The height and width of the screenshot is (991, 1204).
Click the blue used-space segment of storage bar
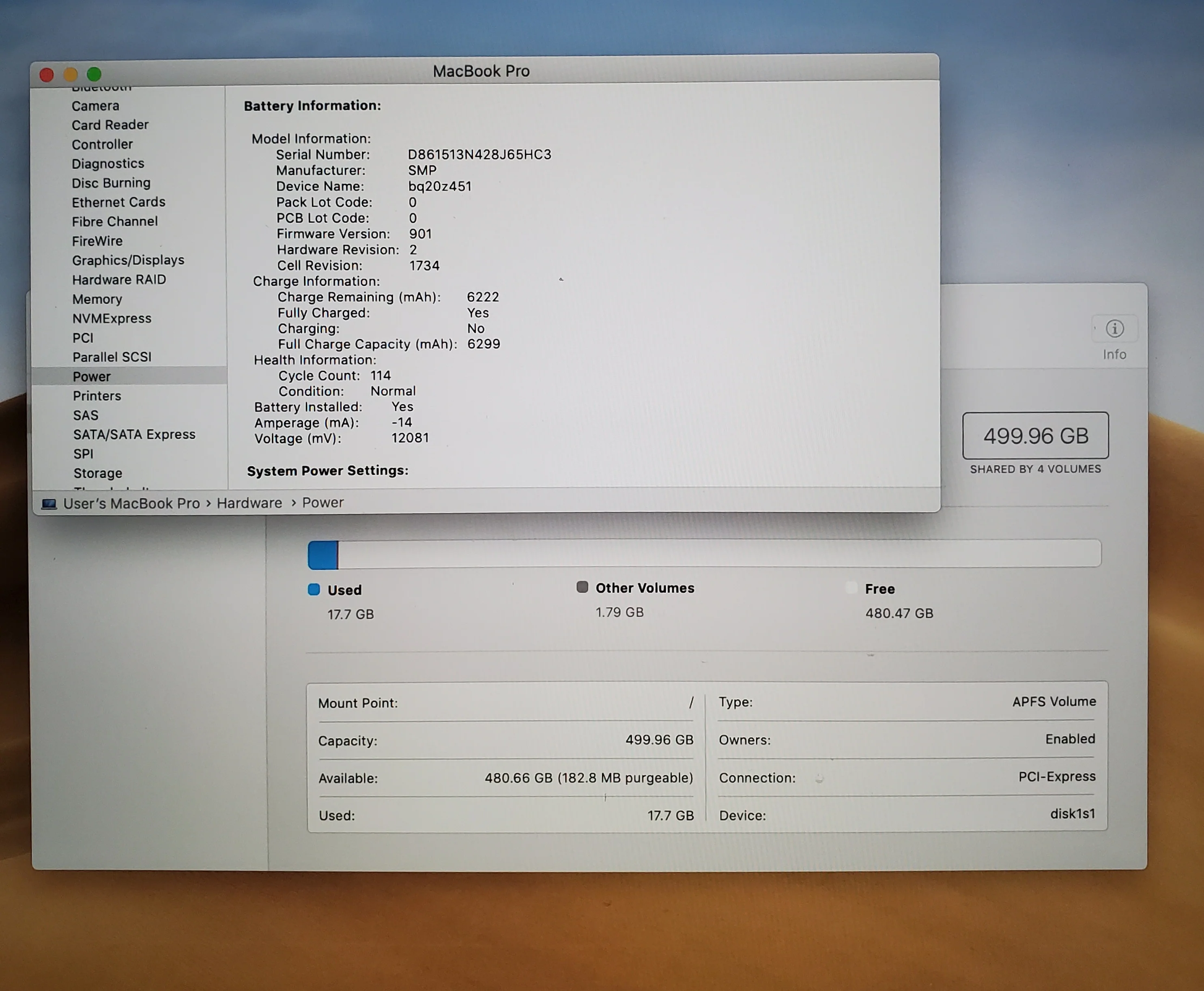coord(323,555)
